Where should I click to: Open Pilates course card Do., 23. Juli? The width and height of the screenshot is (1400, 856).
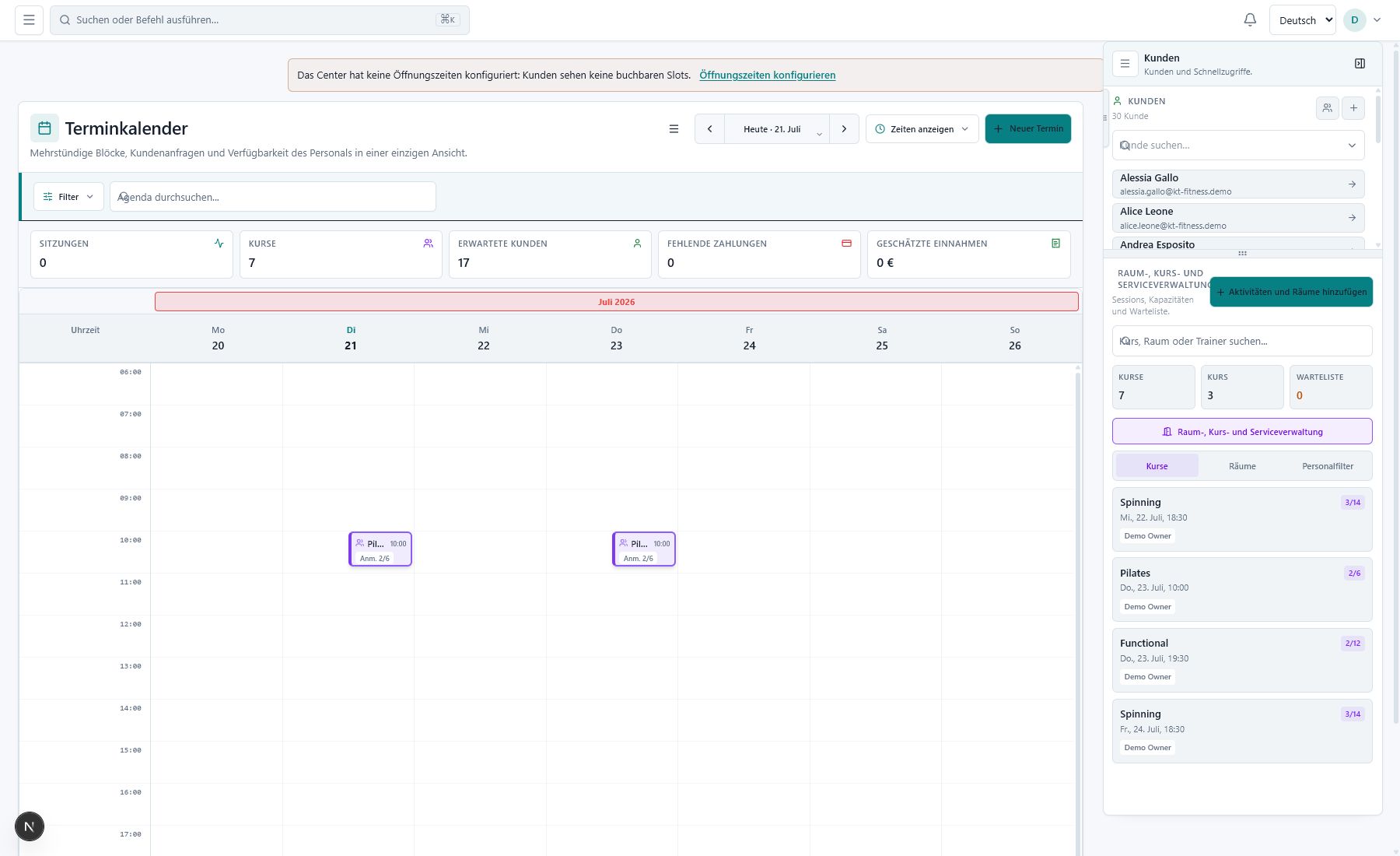[x=1242, y=589]
